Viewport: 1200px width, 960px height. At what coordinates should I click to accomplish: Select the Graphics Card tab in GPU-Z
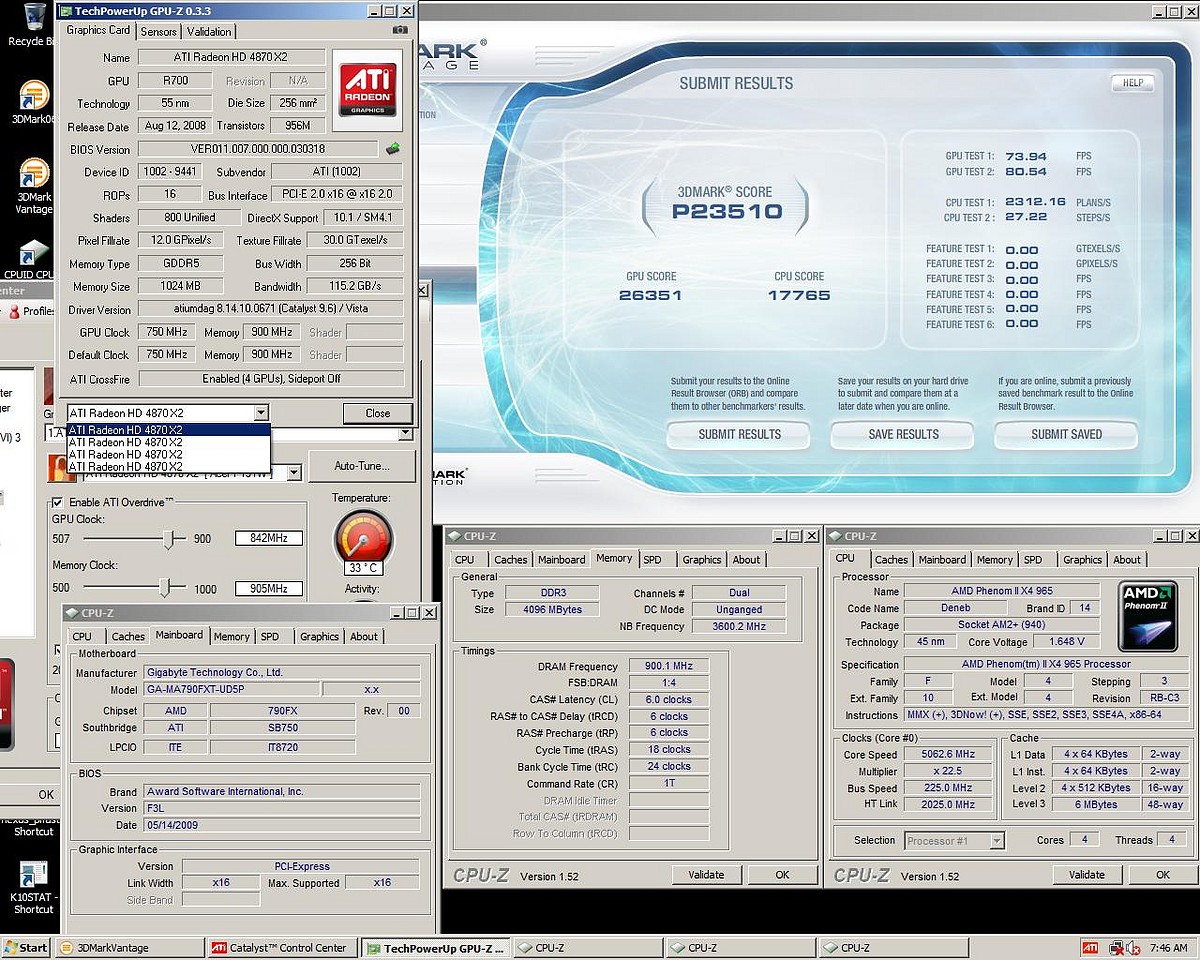(x=98, y=30)
